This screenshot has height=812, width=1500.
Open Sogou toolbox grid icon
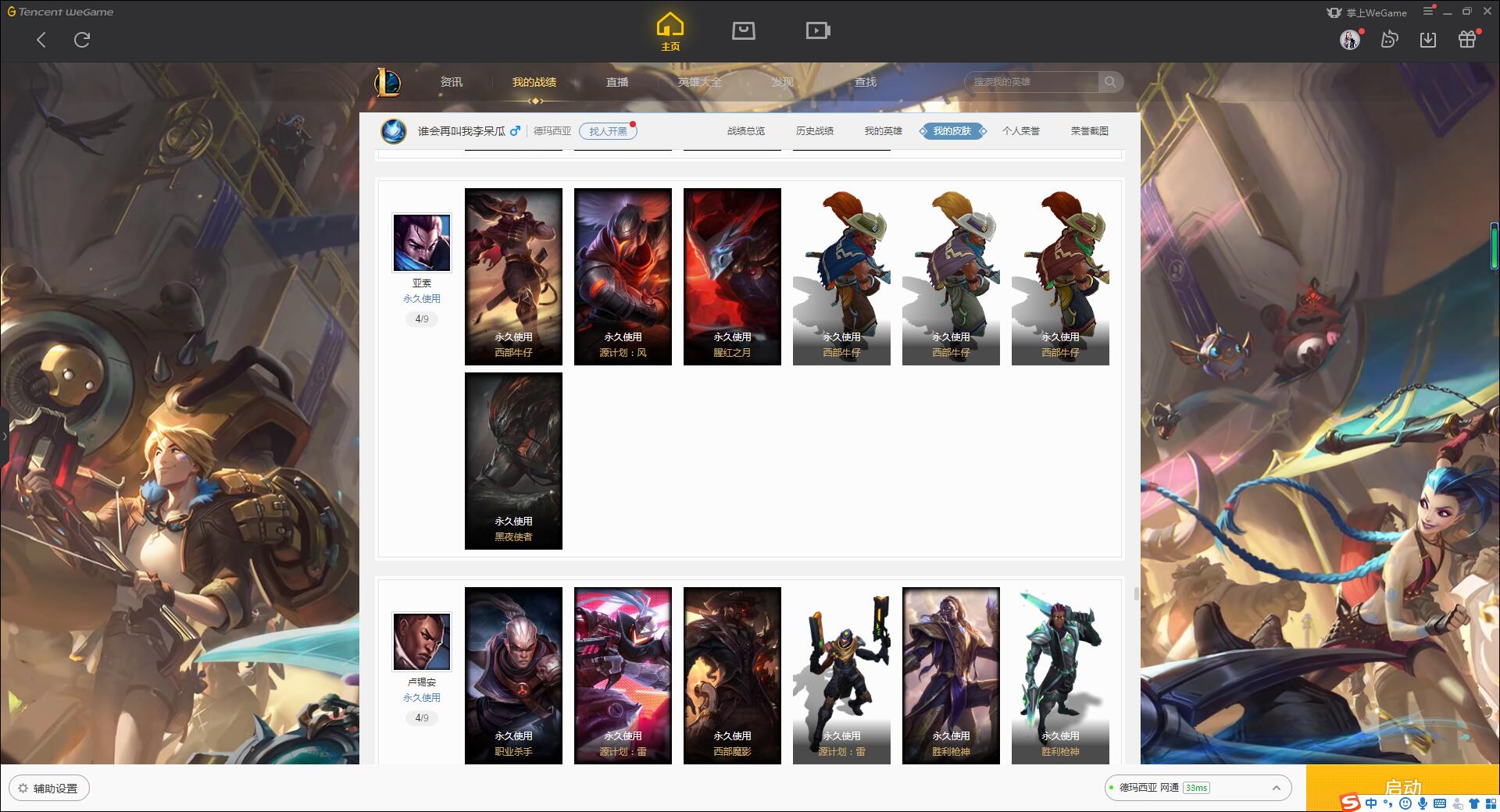click(x=1491, y=803)
